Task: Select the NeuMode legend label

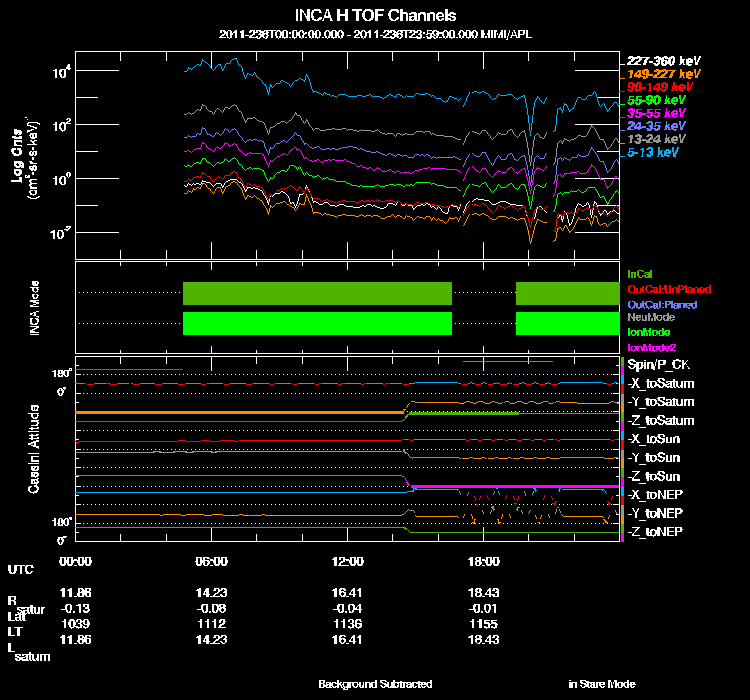Action: click(651, 317)
